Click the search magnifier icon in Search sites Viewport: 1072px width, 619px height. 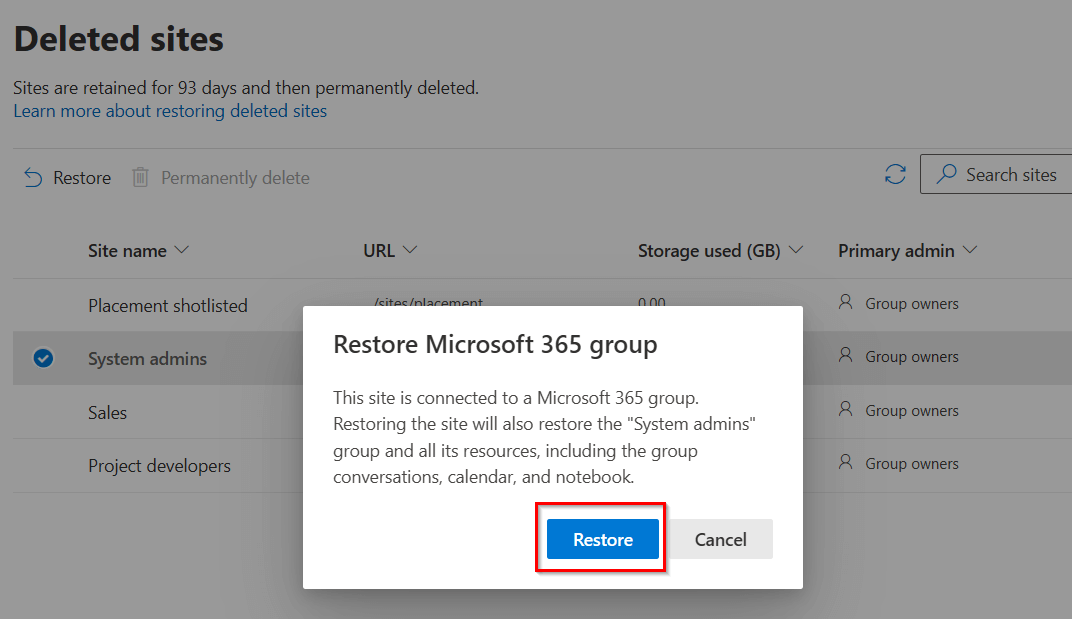pyautogui.click(x=948, y=174)
